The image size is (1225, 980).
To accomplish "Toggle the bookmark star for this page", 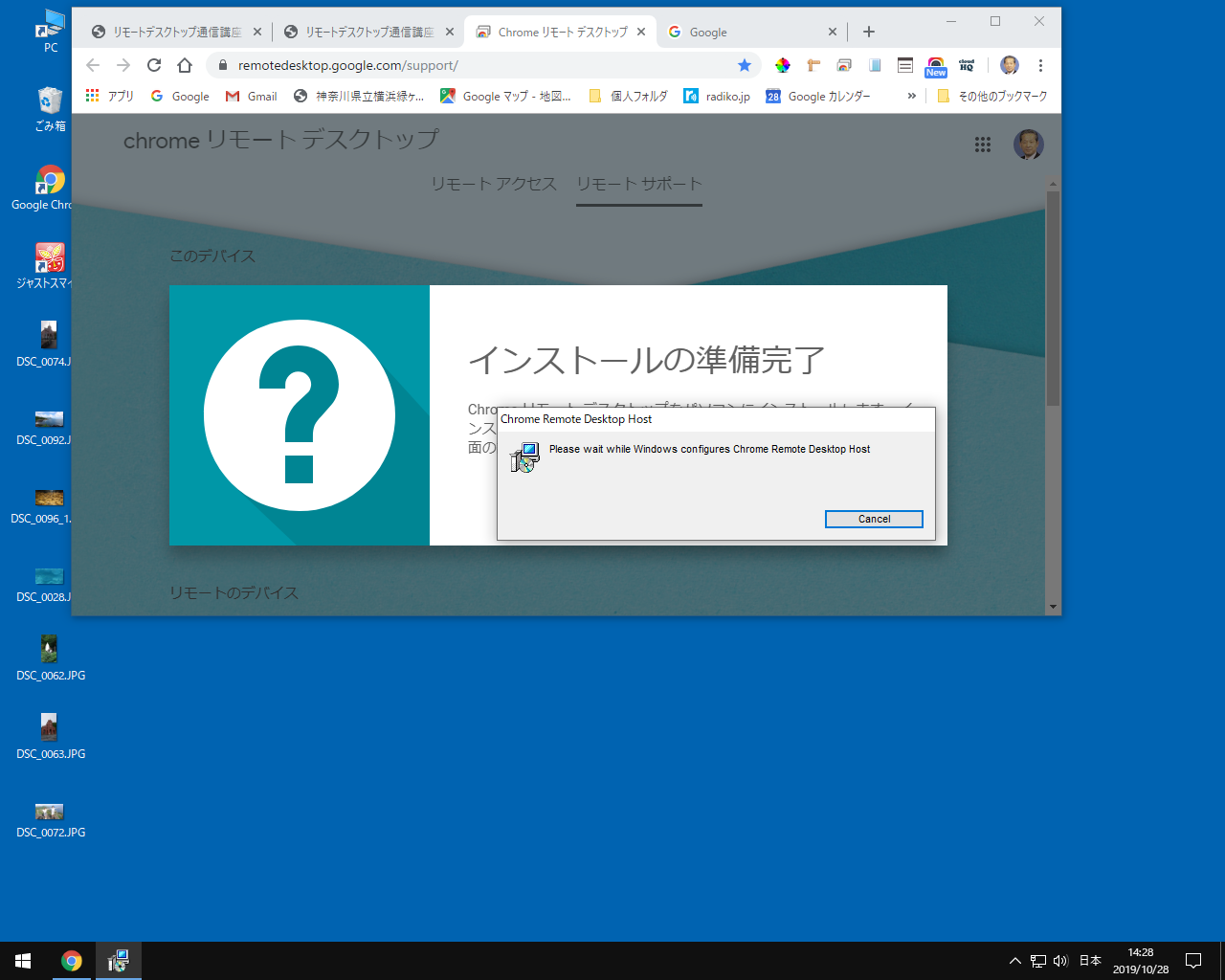I will tap(745, 65).
